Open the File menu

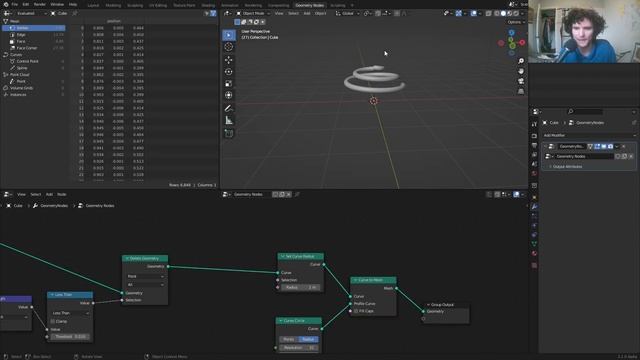(x=15, y=4)
